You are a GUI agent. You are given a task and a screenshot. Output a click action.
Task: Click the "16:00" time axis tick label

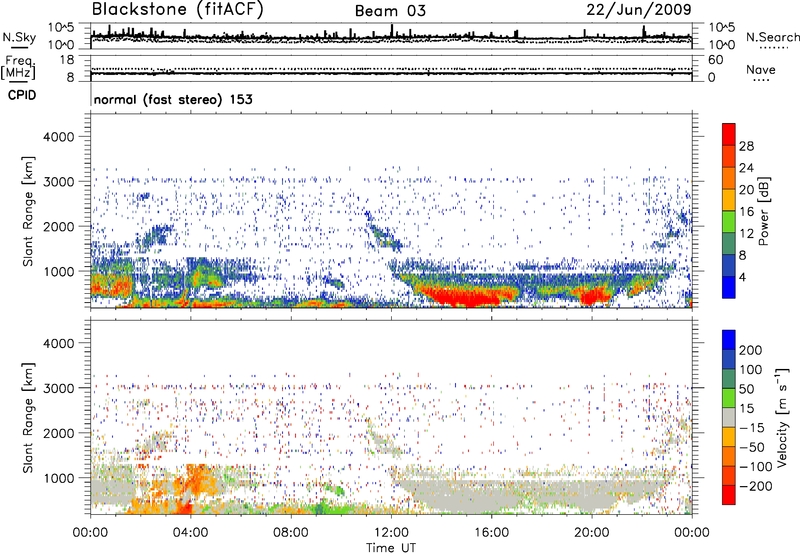pos(491,533)
